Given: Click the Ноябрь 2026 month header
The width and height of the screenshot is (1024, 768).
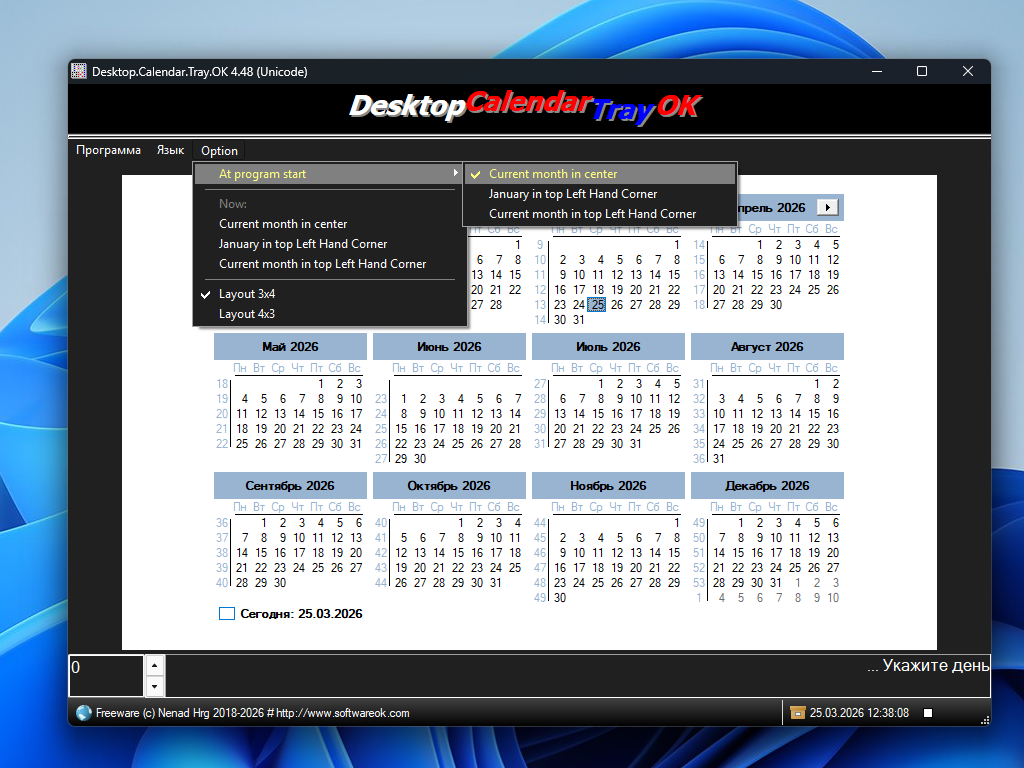Looking at the screenshot, I should (x=608, y=486).
